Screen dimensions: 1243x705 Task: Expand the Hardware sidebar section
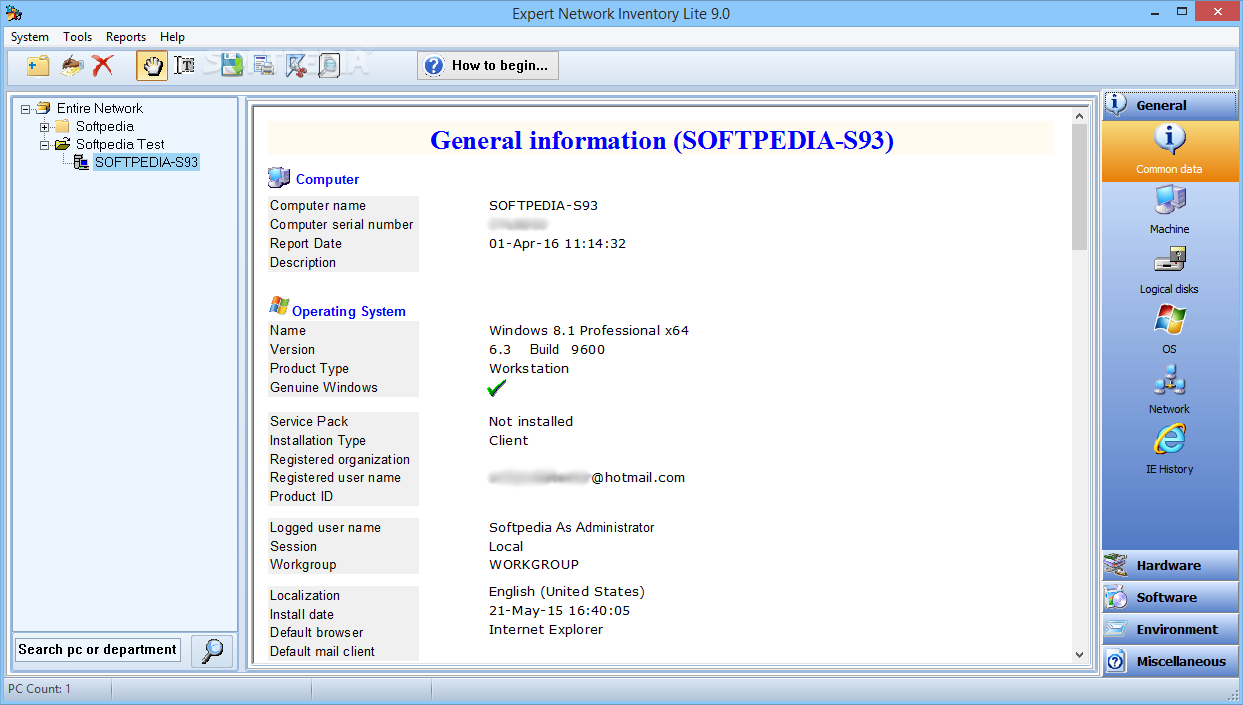coord(1169,565)
